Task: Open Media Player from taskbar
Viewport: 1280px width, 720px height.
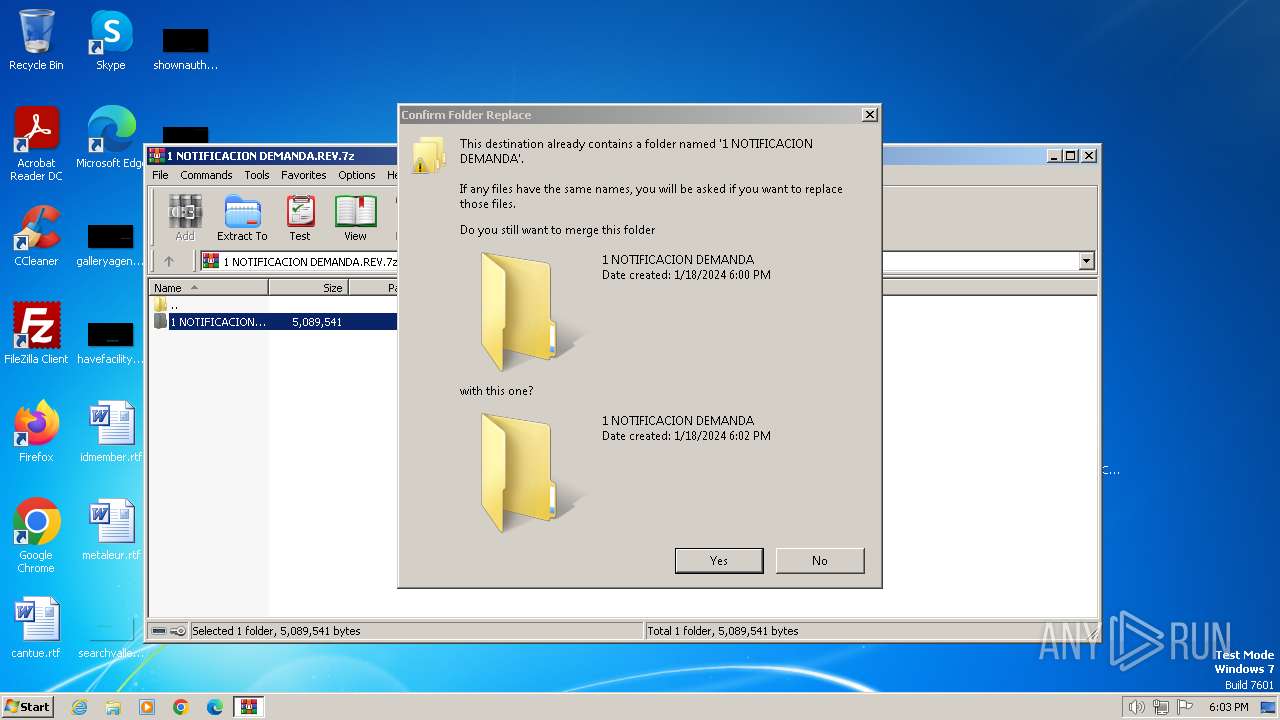Action: [x=147, y=707]
